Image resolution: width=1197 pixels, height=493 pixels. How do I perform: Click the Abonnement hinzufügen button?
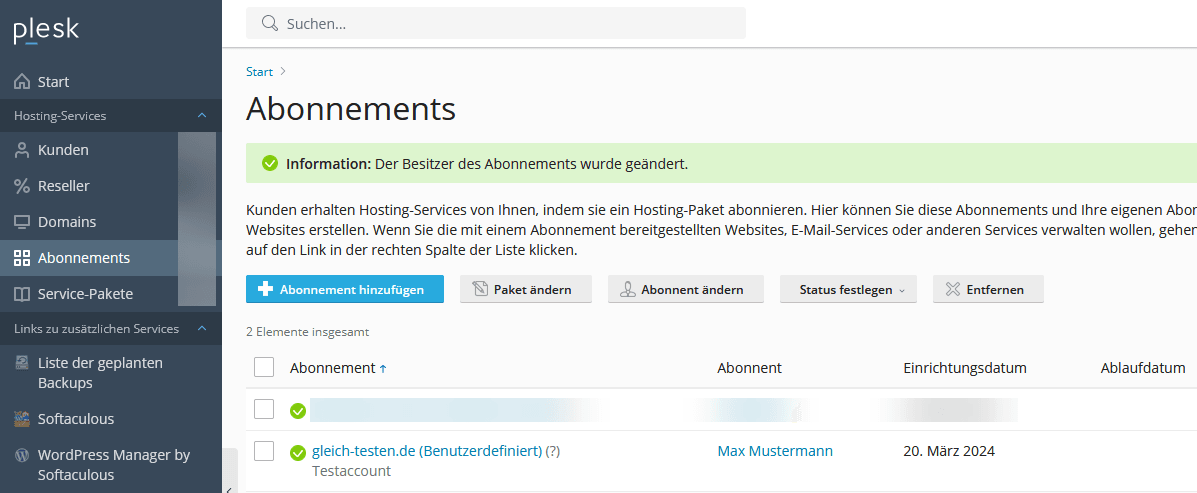(x=344, y=290)
